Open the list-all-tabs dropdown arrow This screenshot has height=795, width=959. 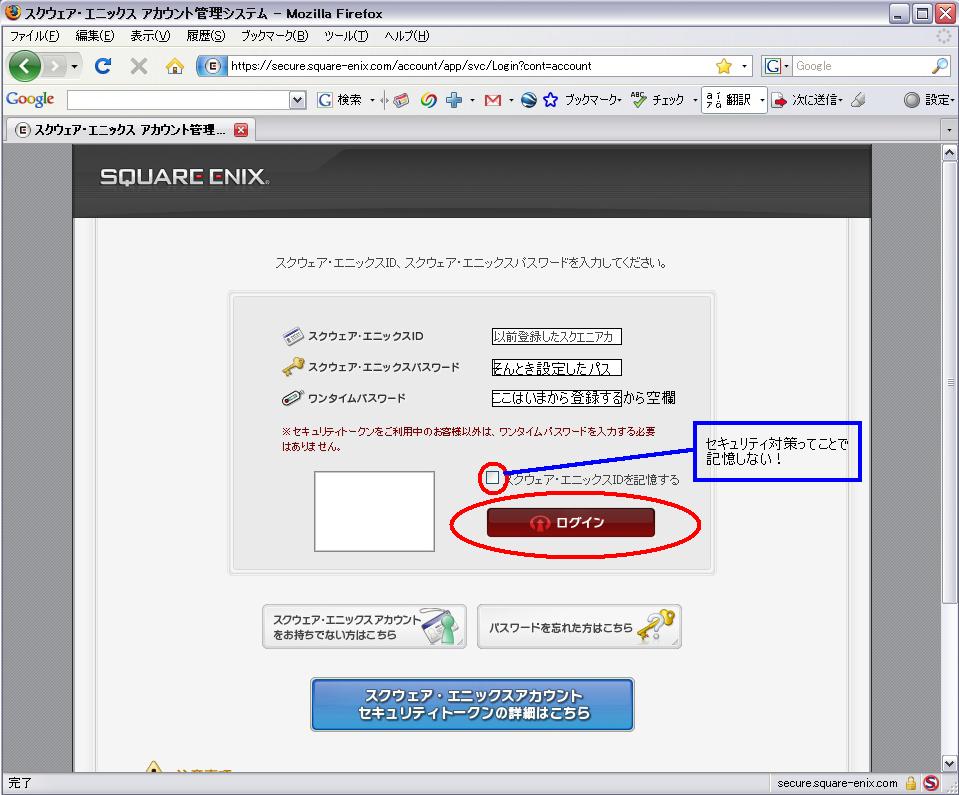949,130
